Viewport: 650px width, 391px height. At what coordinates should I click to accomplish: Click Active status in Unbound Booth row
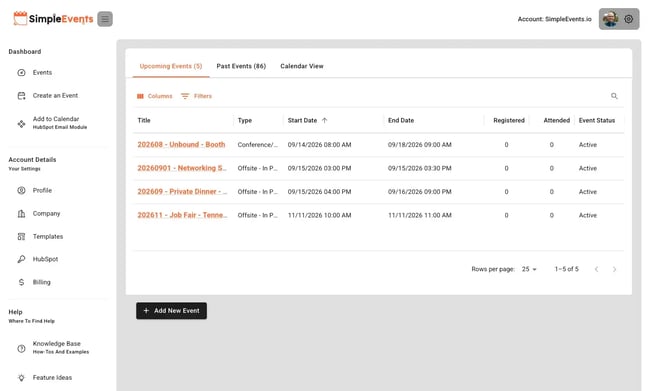[588, 145]
